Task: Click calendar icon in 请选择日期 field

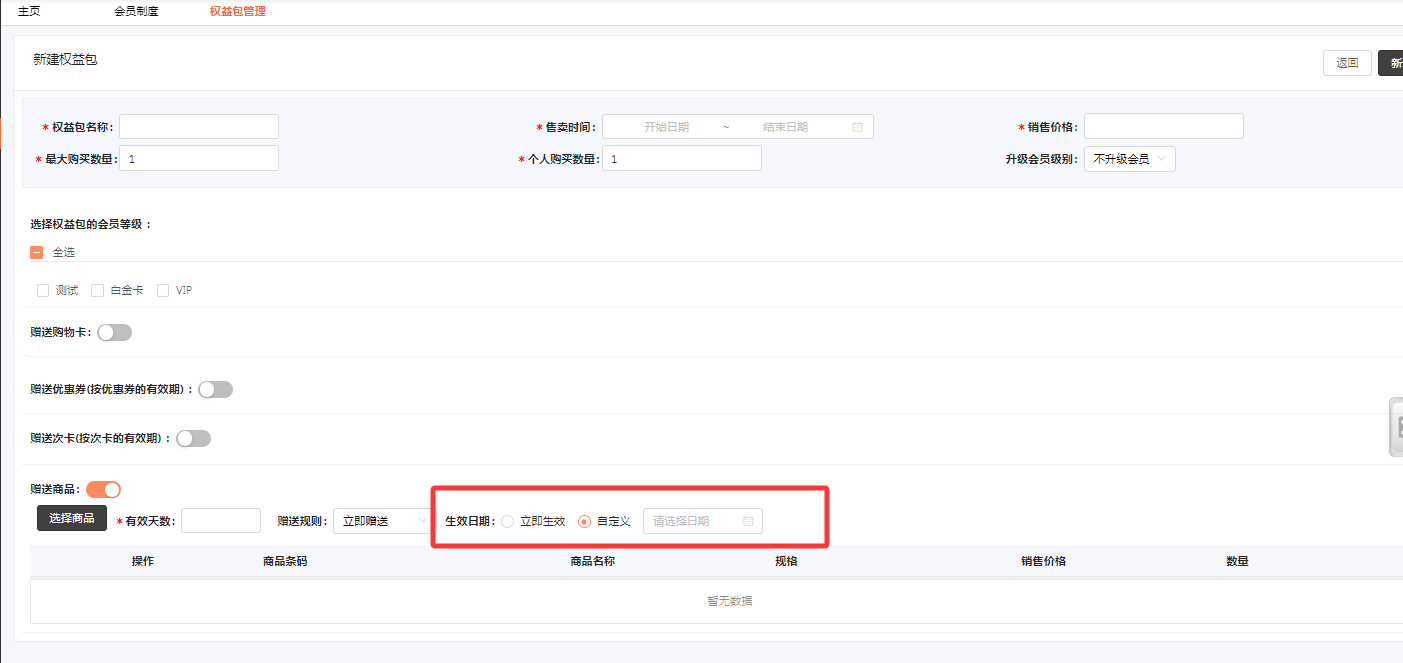Action: tap(748, 521)
